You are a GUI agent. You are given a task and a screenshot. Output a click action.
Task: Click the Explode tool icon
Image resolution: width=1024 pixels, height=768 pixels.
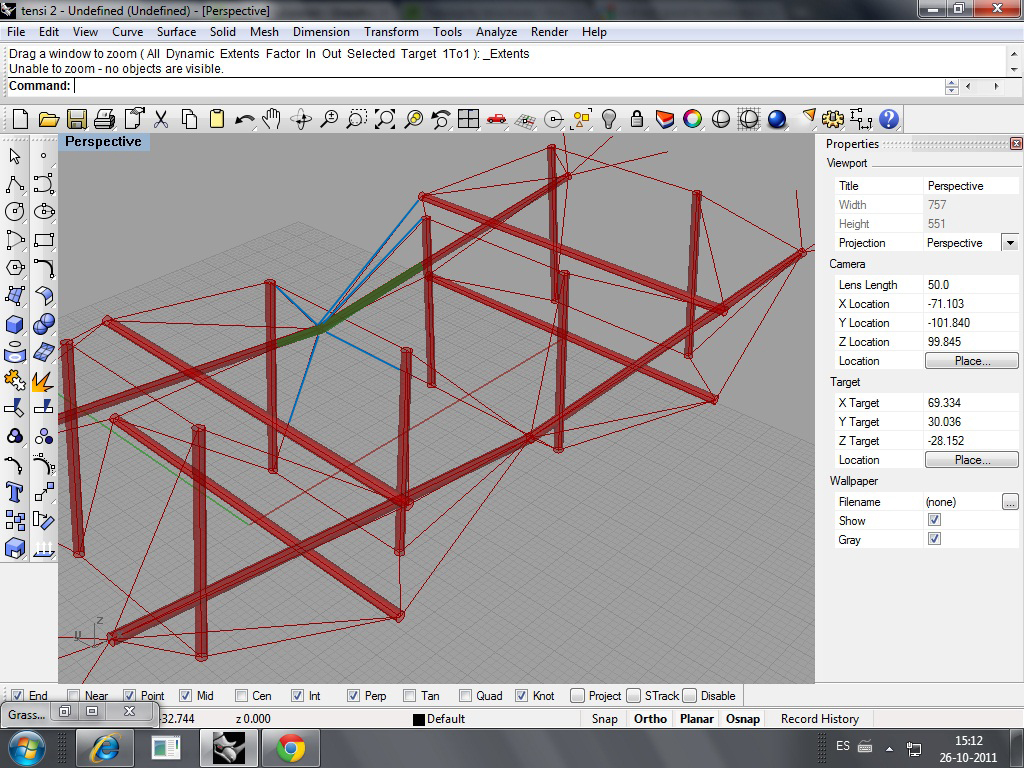(43, 381)
